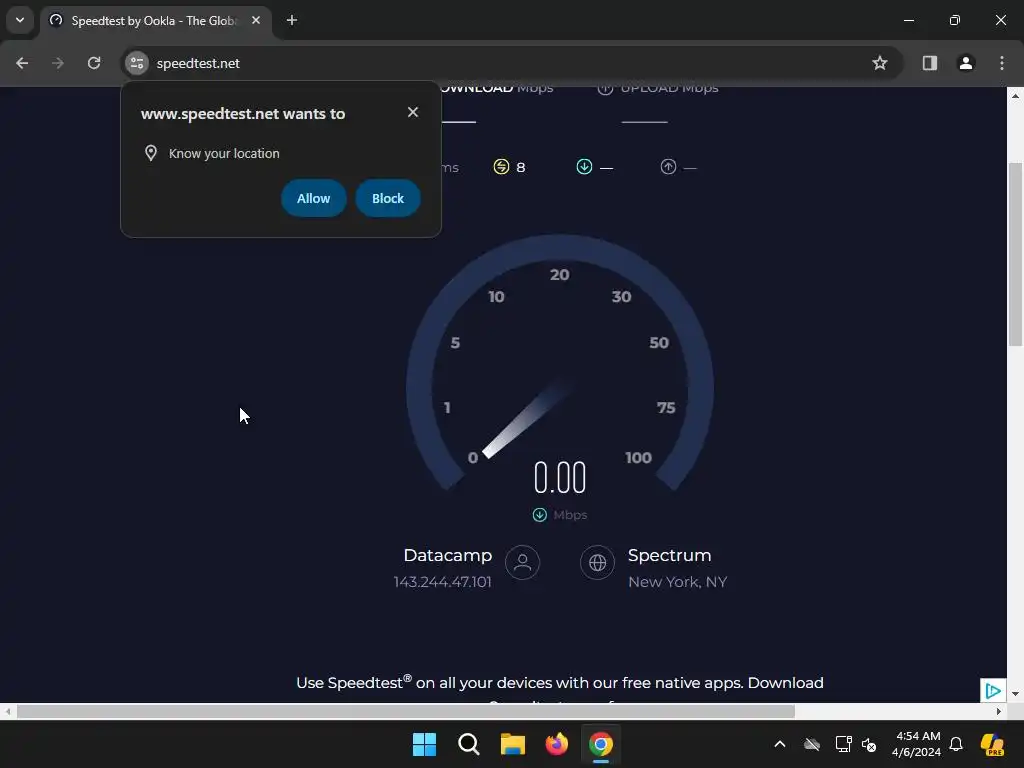Click the speedometer gauge needle
This screenshot has height=768, width=1024.
click(x=526, y=419)
